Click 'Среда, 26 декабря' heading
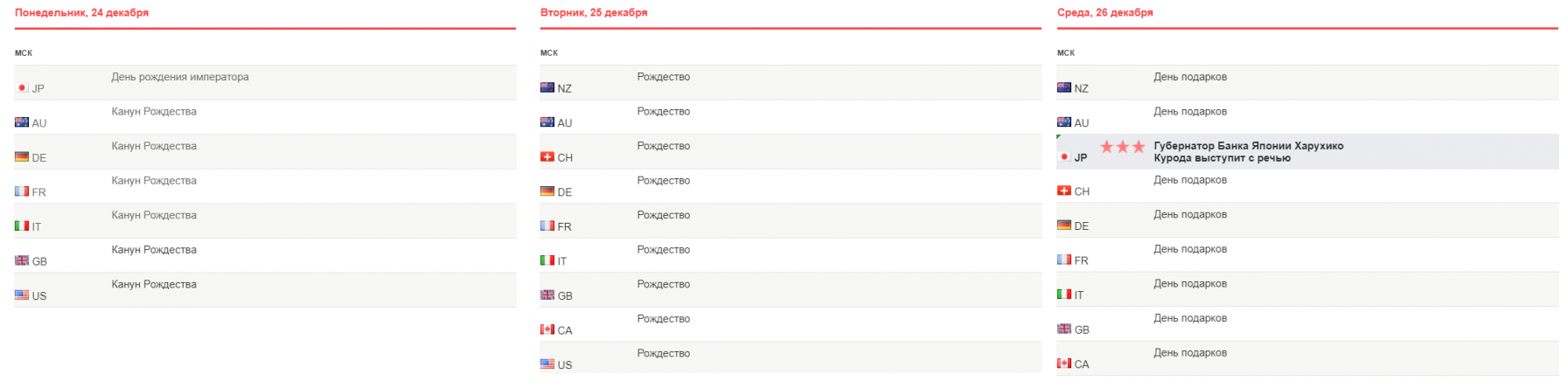The image size is (1568, 388). coord(1105,13)
